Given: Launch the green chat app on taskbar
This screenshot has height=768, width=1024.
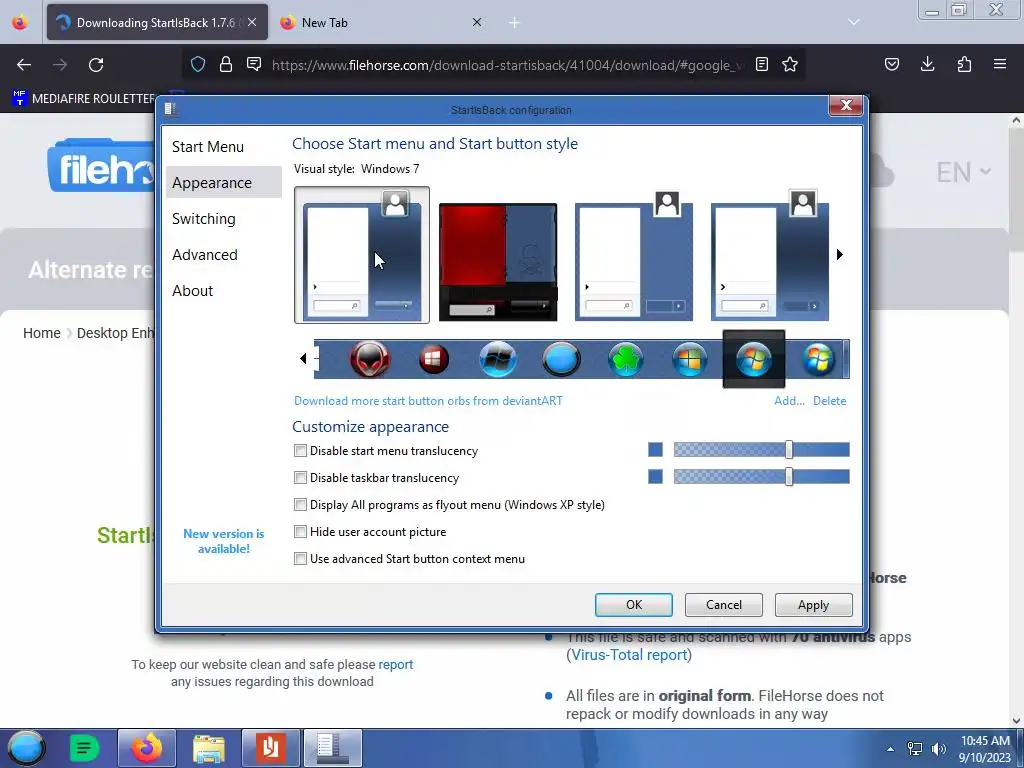Looking at the screenshot, I should [x=84, y=748].
